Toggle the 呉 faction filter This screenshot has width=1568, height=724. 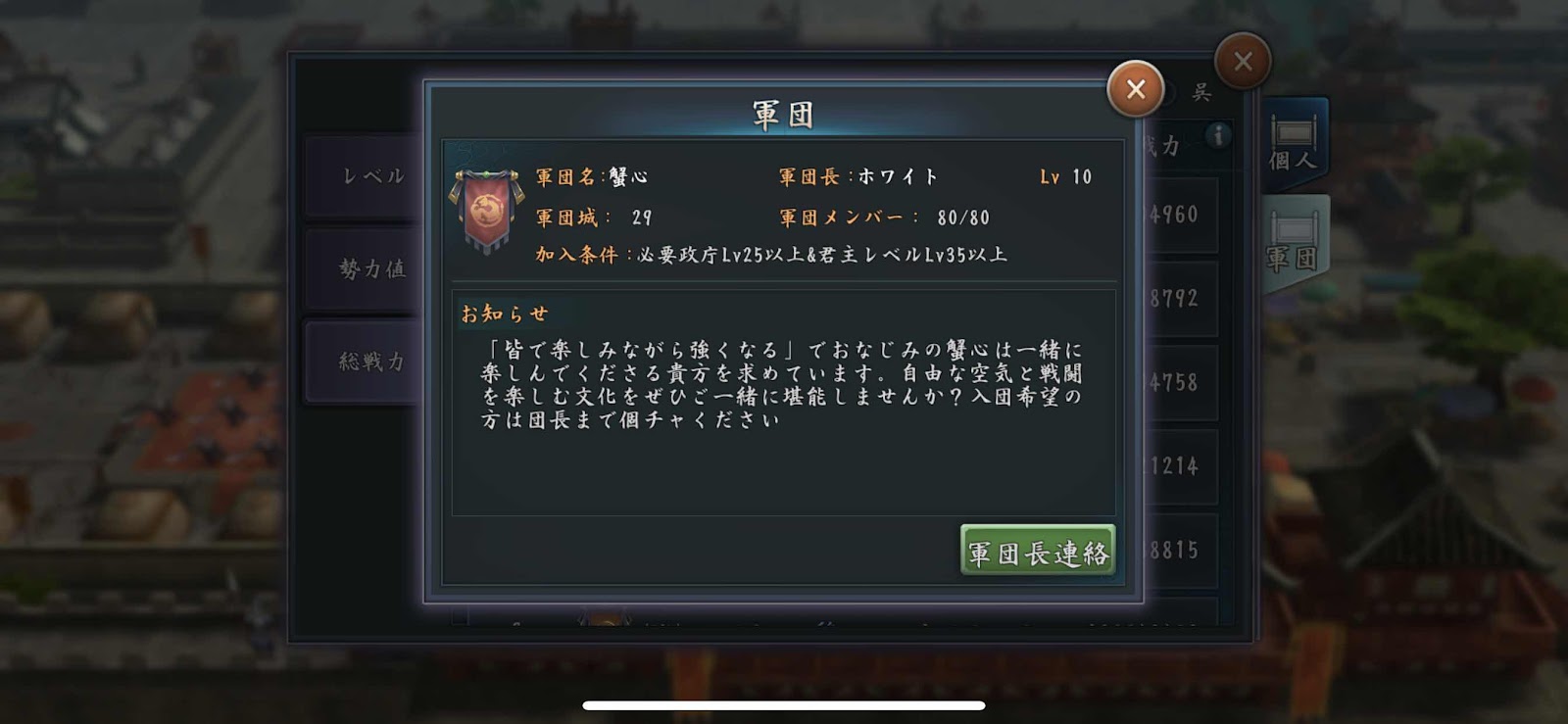pyautogui.click(x=1187, y=93)
